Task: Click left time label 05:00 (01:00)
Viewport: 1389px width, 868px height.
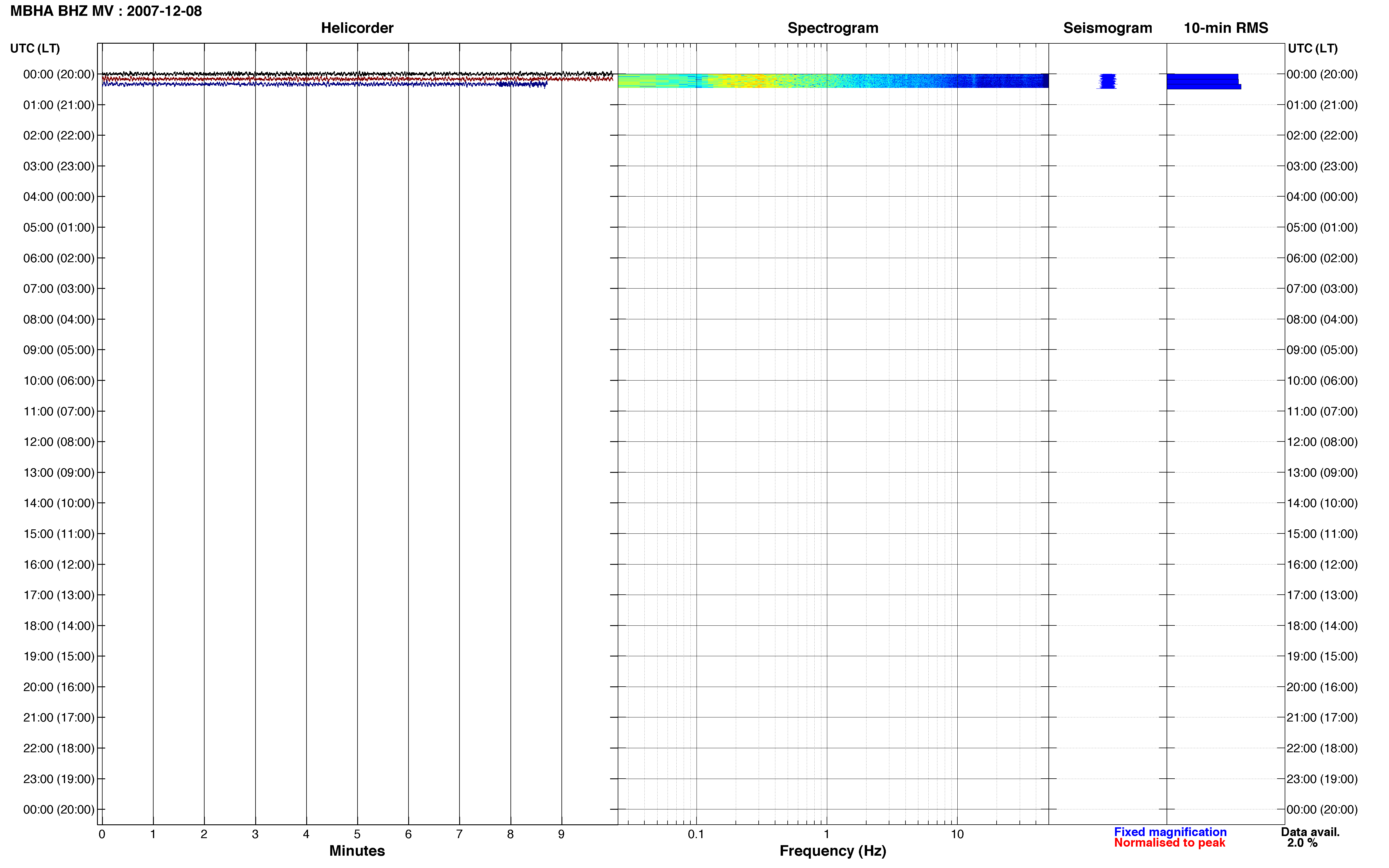Action: (x=59, y=227)
